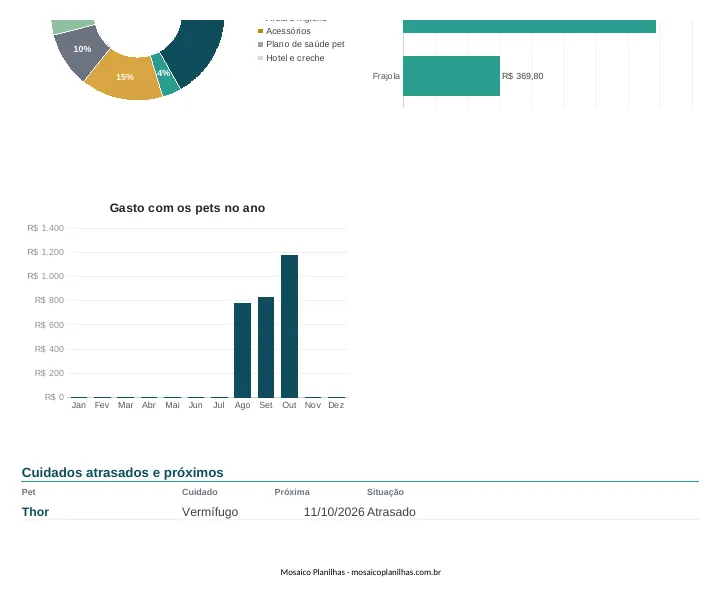Viewport: 719px width, 597px height.
Task: Click the 'R$ 800' axis value
Action: click(x=49, y=300)
